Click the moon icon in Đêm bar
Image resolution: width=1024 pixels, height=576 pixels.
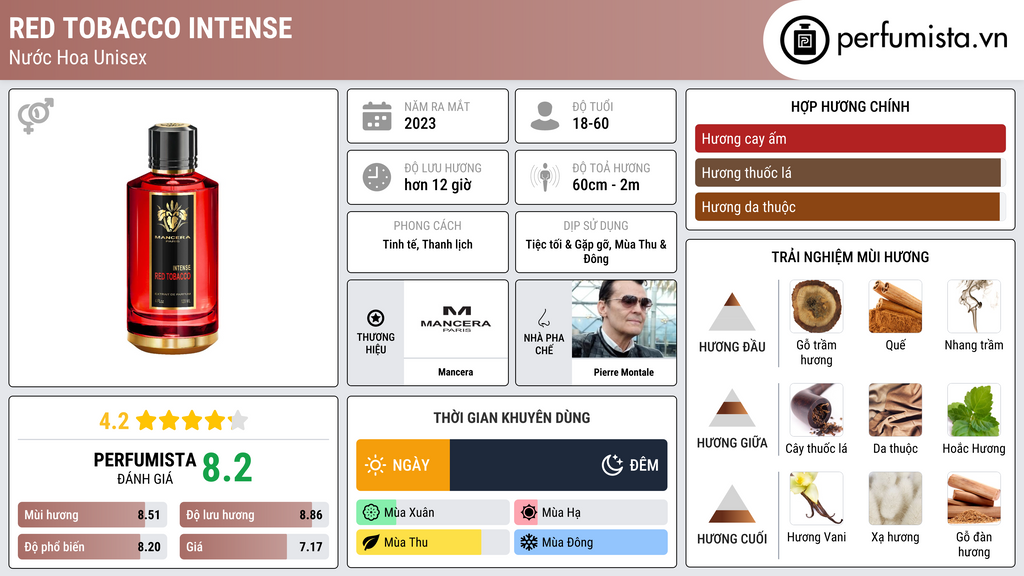tap(612, 465)
